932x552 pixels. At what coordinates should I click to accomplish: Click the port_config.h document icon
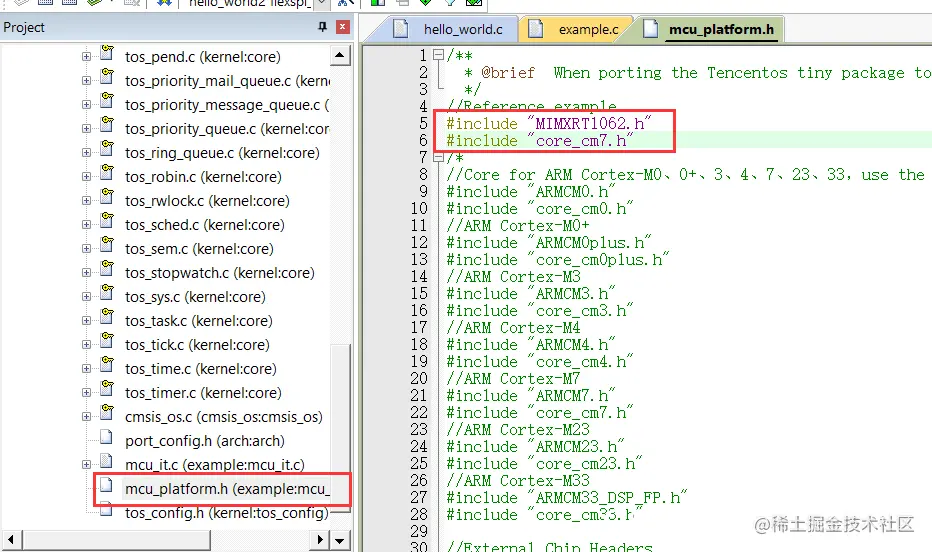coord(106,437)
